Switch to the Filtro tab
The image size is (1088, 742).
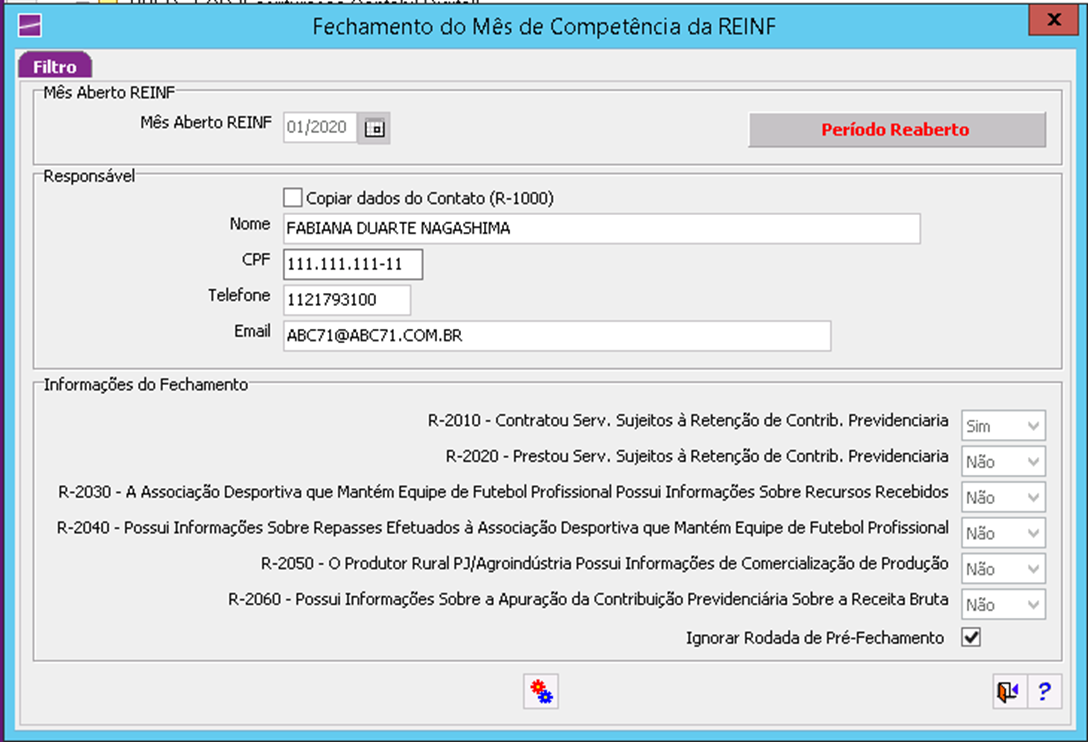(54, 66)
